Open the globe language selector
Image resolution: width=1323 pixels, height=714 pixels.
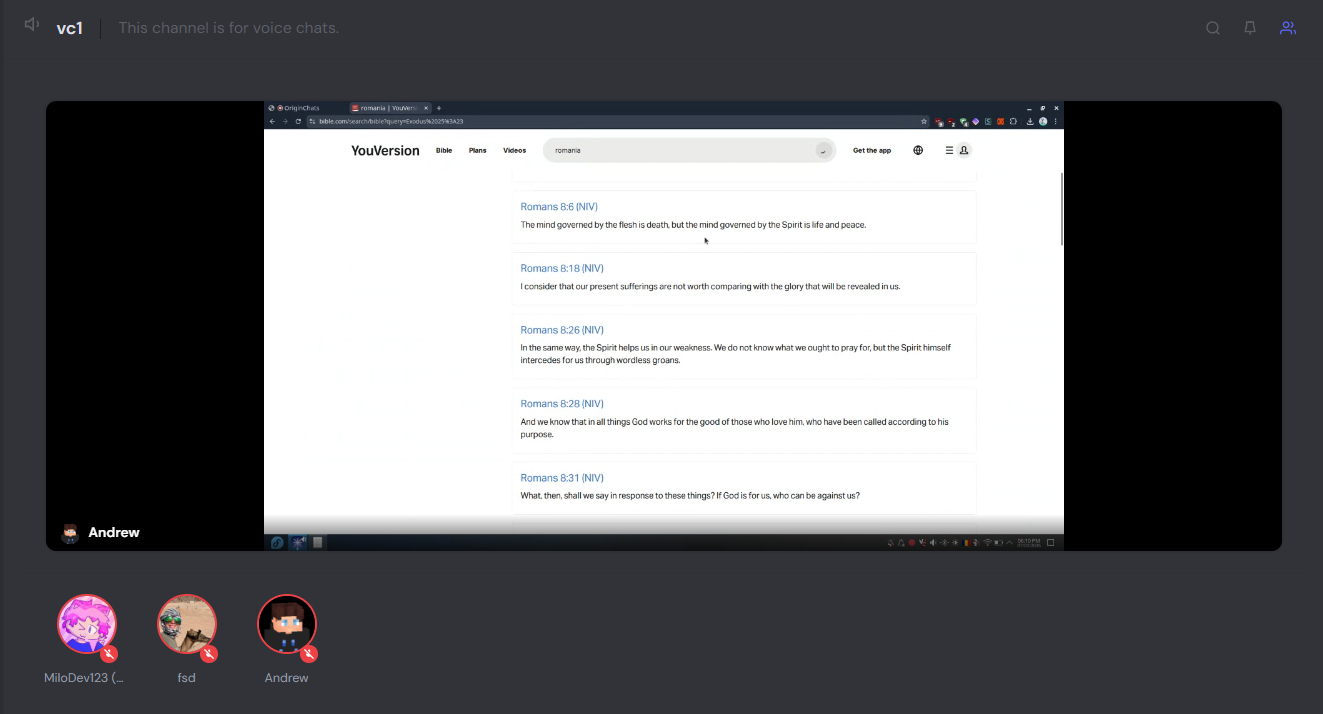tap(918, 151)
